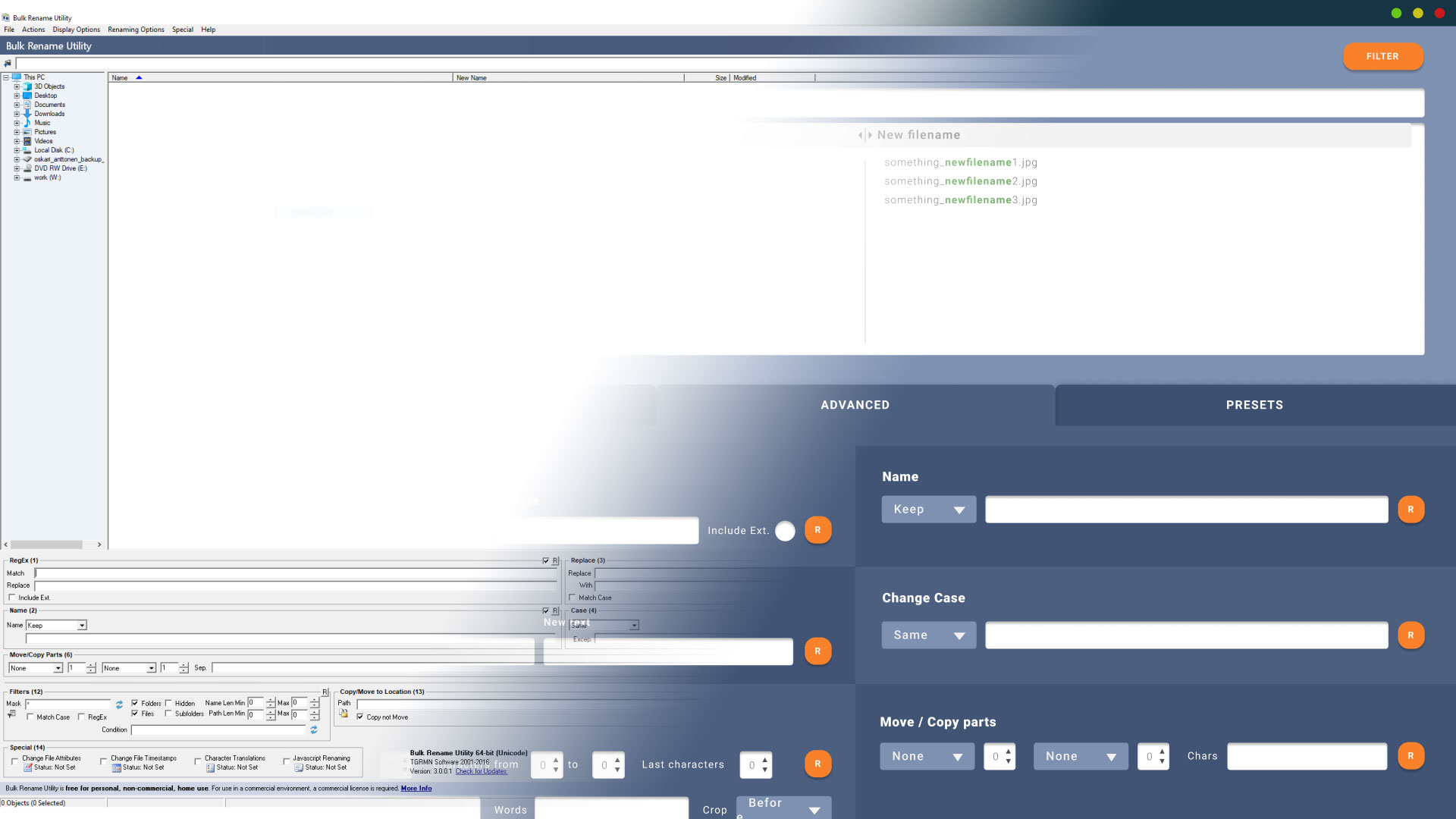This screenshot has height=819, width=1456.
Task: Click the Change File Attributes status icon
Action: [x=28, y=767]
